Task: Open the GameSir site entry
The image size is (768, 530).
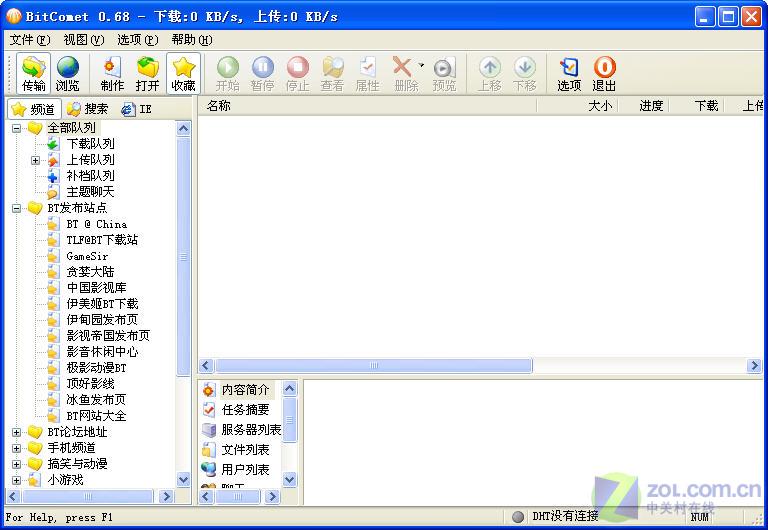Action: (87, 256)
